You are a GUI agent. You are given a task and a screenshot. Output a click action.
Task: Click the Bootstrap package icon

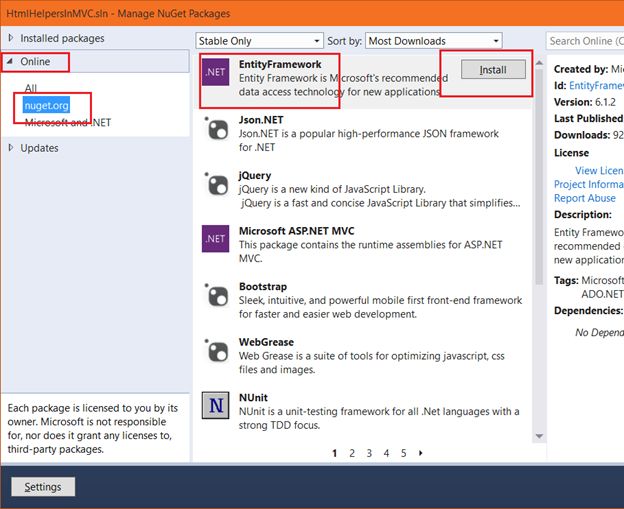(x=216, y=295)
